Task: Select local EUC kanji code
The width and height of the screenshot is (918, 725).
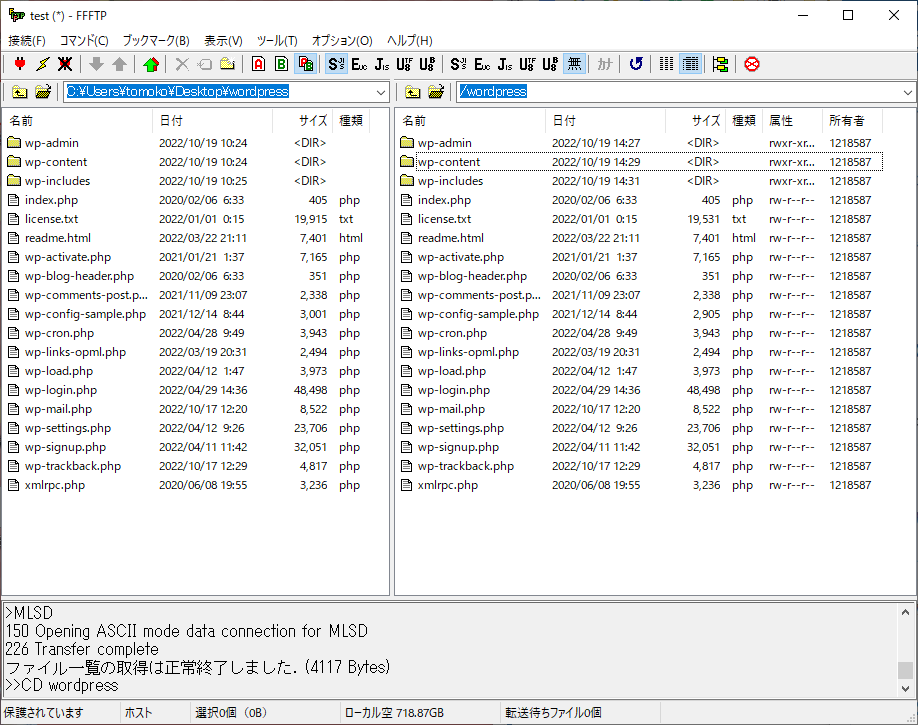Action: tap(482, 64)
